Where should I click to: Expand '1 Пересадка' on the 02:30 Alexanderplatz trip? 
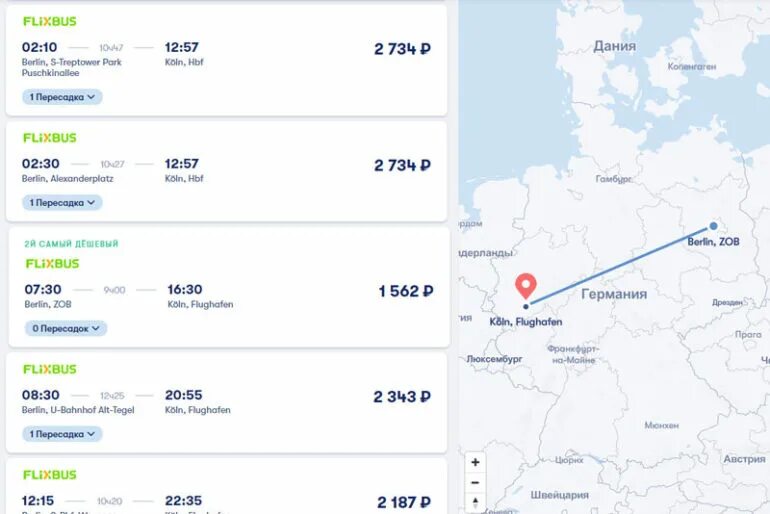(62, 202)
